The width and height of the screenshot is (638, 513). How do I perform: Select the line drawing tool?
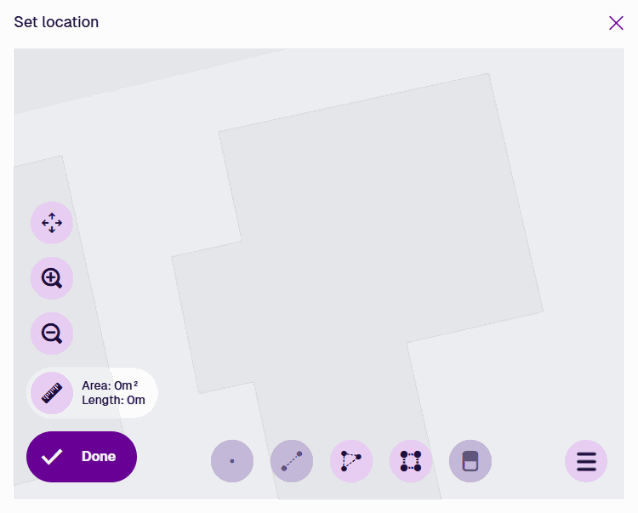point(292,461)
